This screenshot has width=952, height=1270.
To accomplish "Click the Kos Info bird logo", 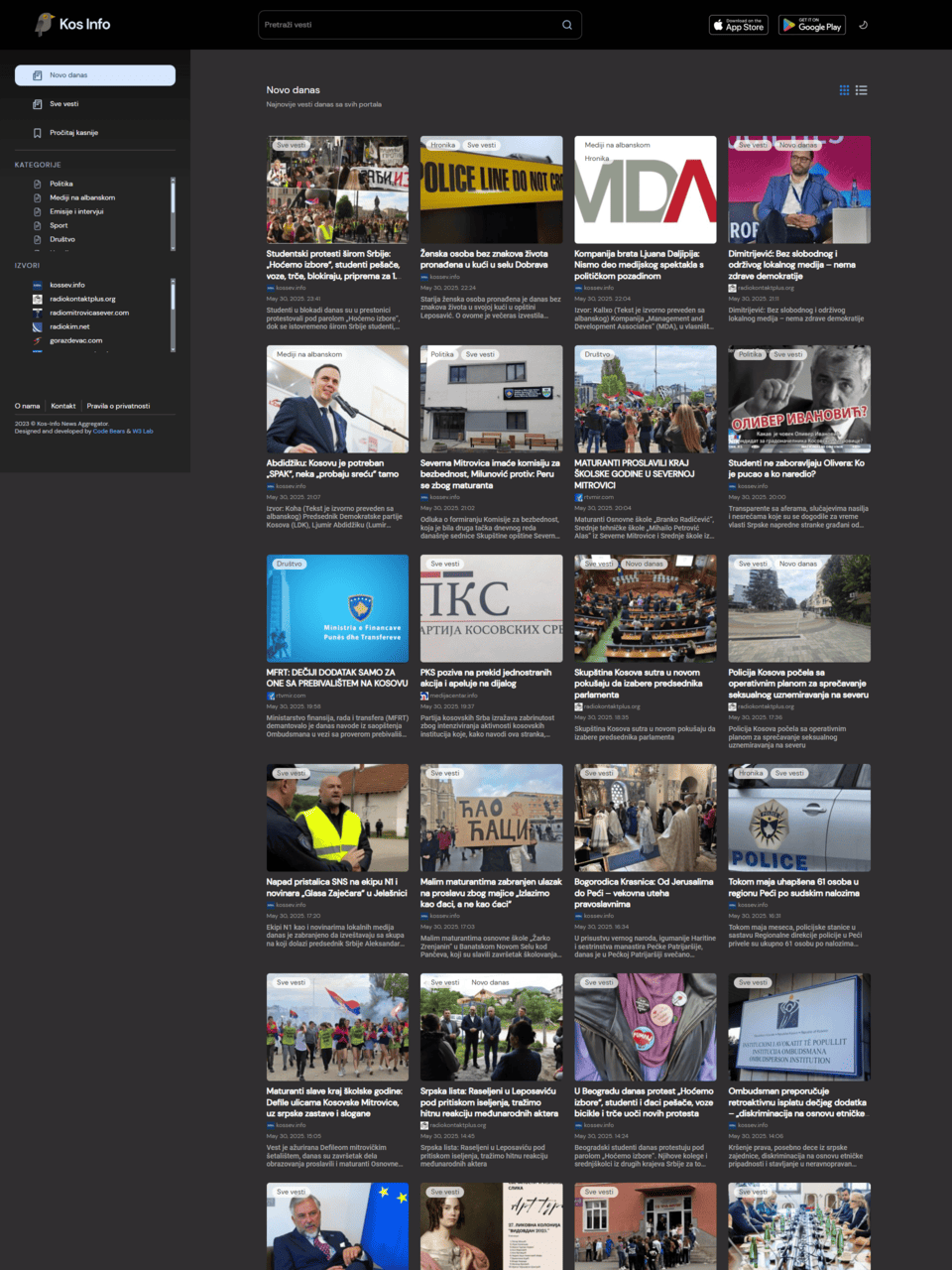I will coord(45,24).
